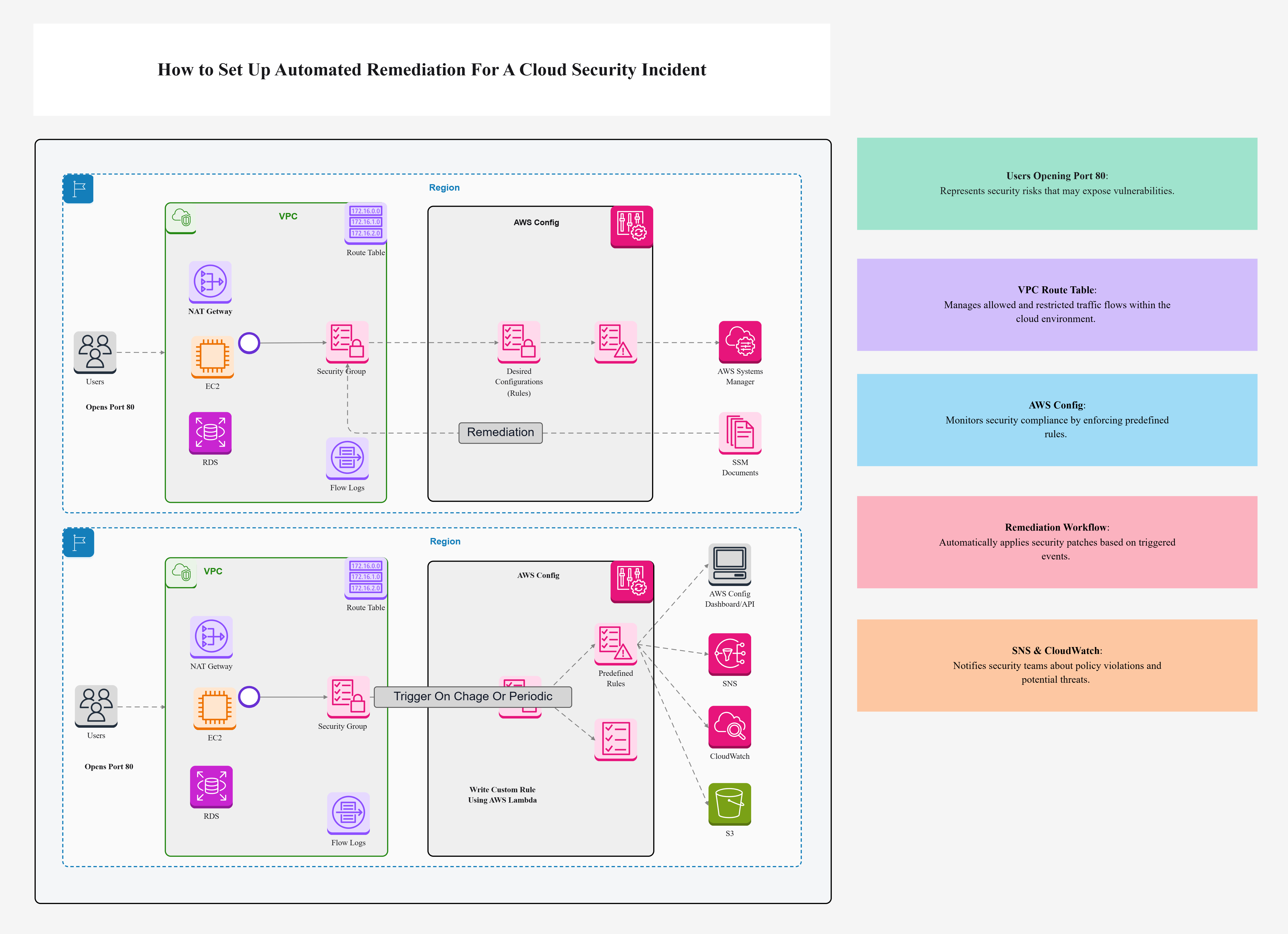
Task: Click the diagram title heading text
Action: [x=432, y=70]
